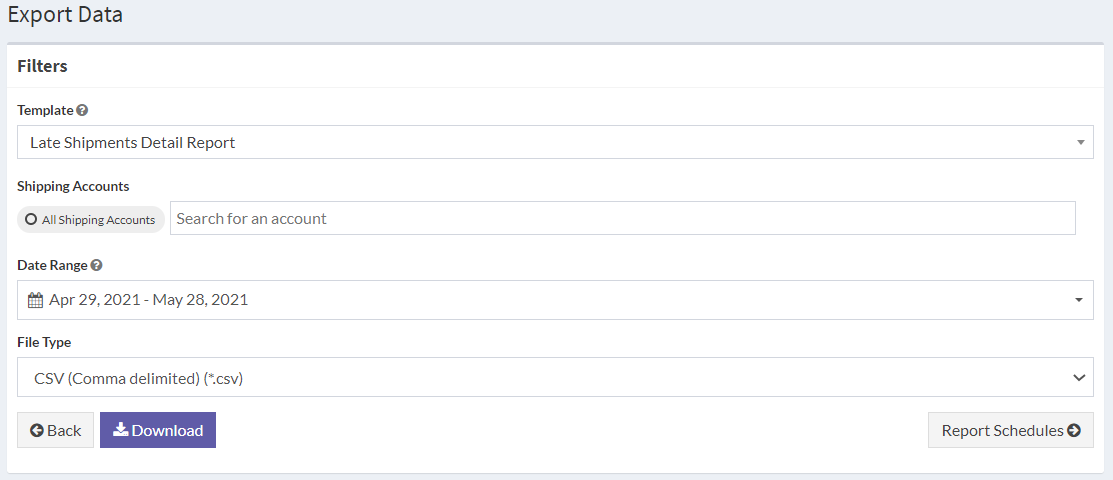Click the left arrow icon on Back
This screenshot has width=1113, height=480.
tap(37, 430)
